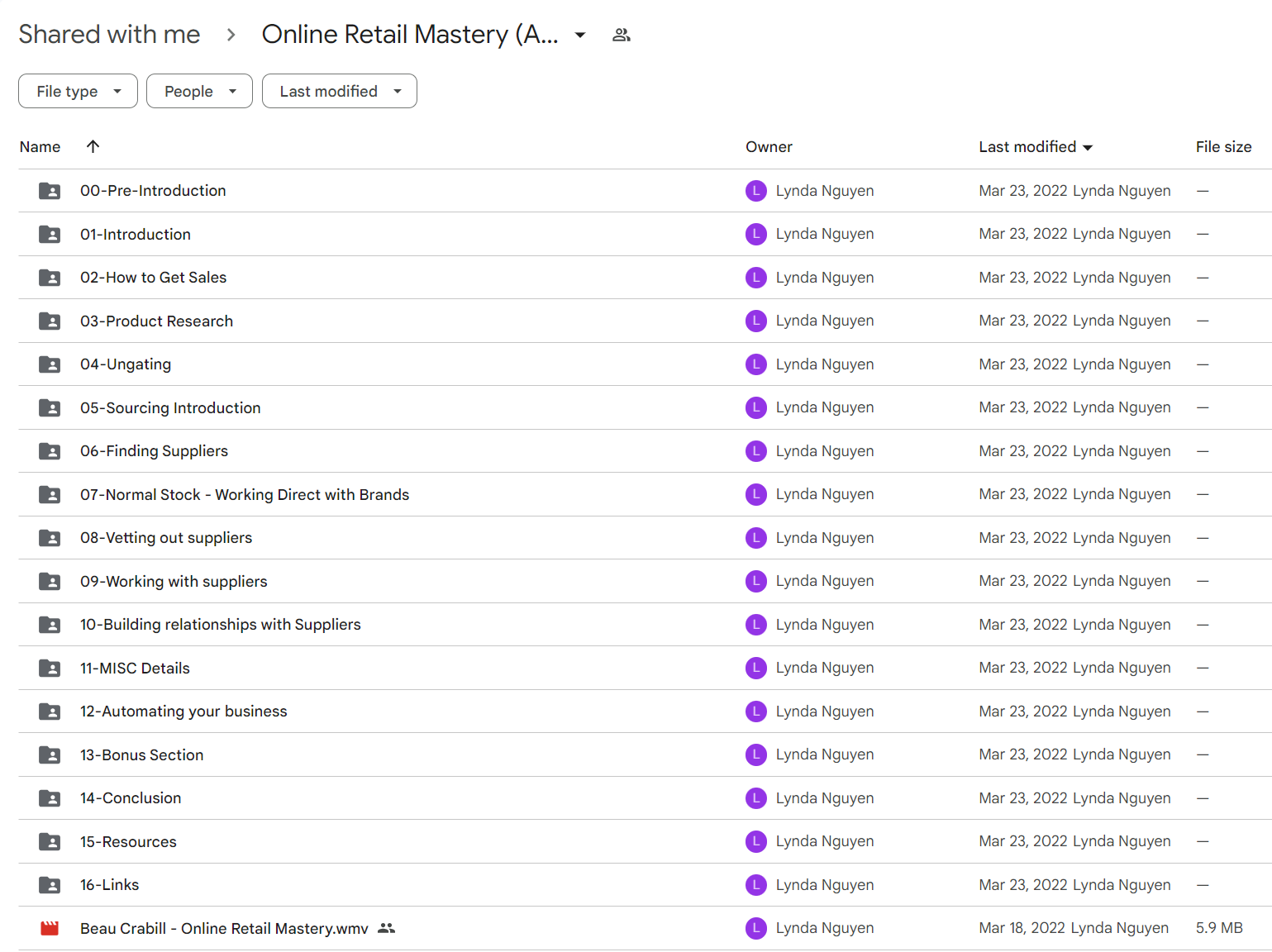Click the folder icon beside 08-Vetting out suppliers
The width and height of the screenshot is (1272, 952).
click(x=50, y=538)
